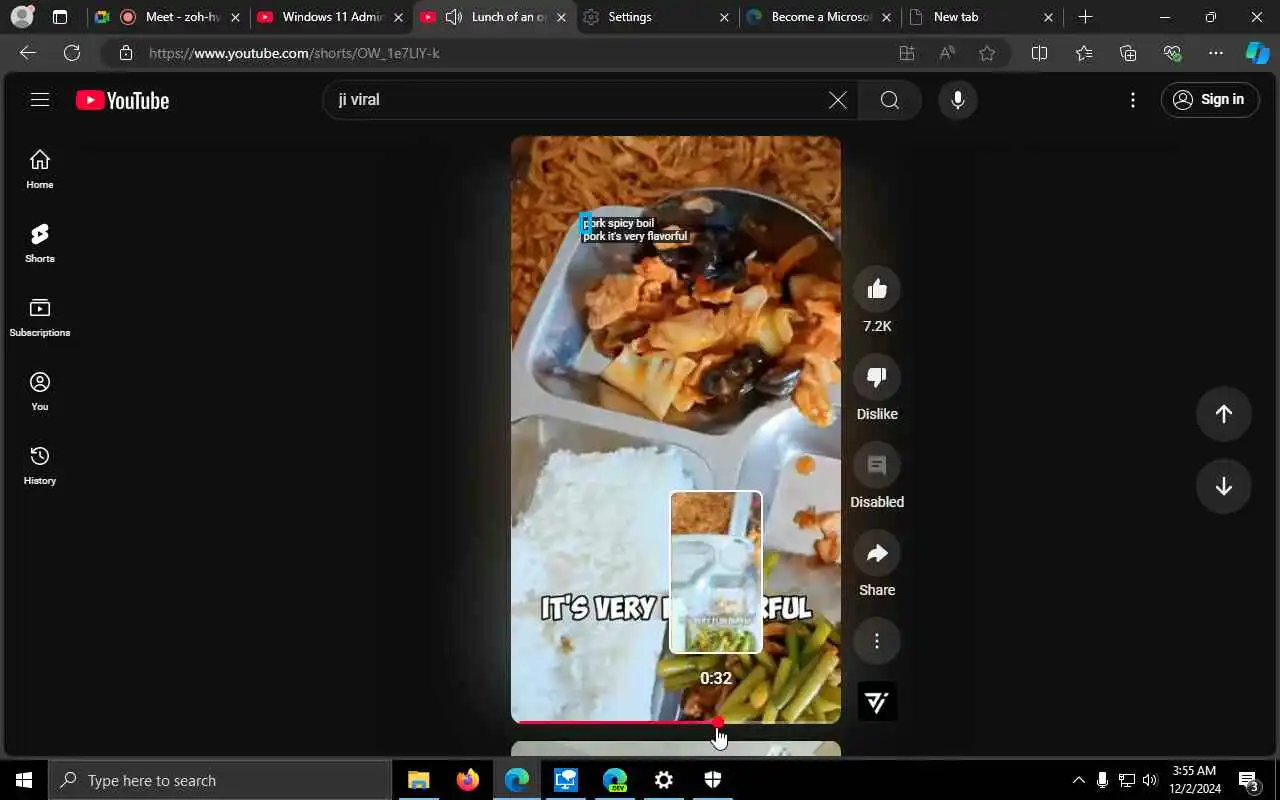The image size is (1280, 800).
Task: Close the New tab tab
Action: click(1048, 17)
